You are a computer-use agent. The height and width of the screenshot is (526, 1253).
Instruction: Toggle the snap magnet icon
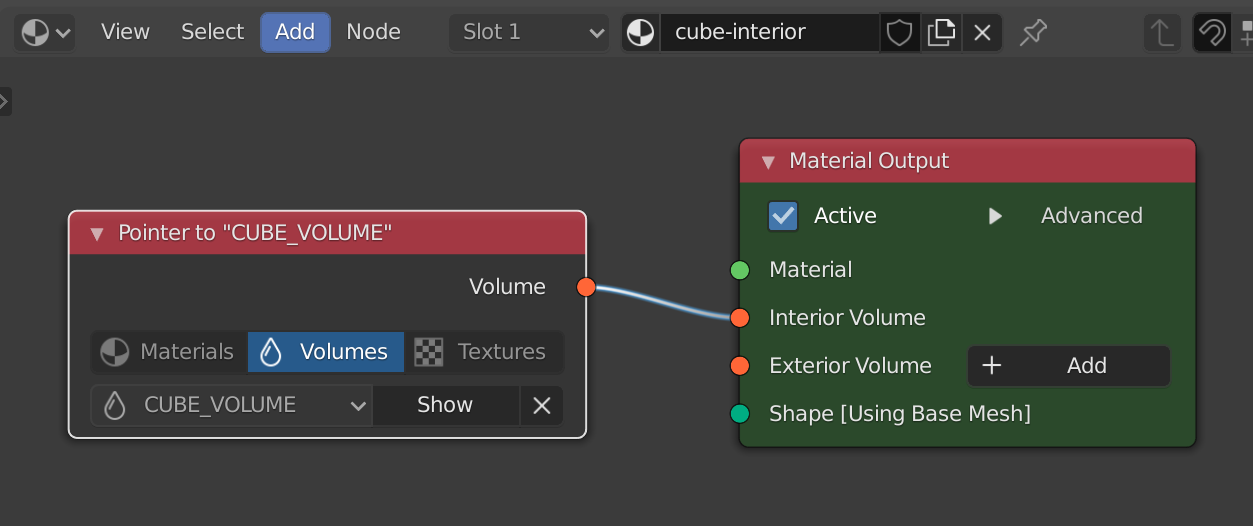coord(1212,33)
